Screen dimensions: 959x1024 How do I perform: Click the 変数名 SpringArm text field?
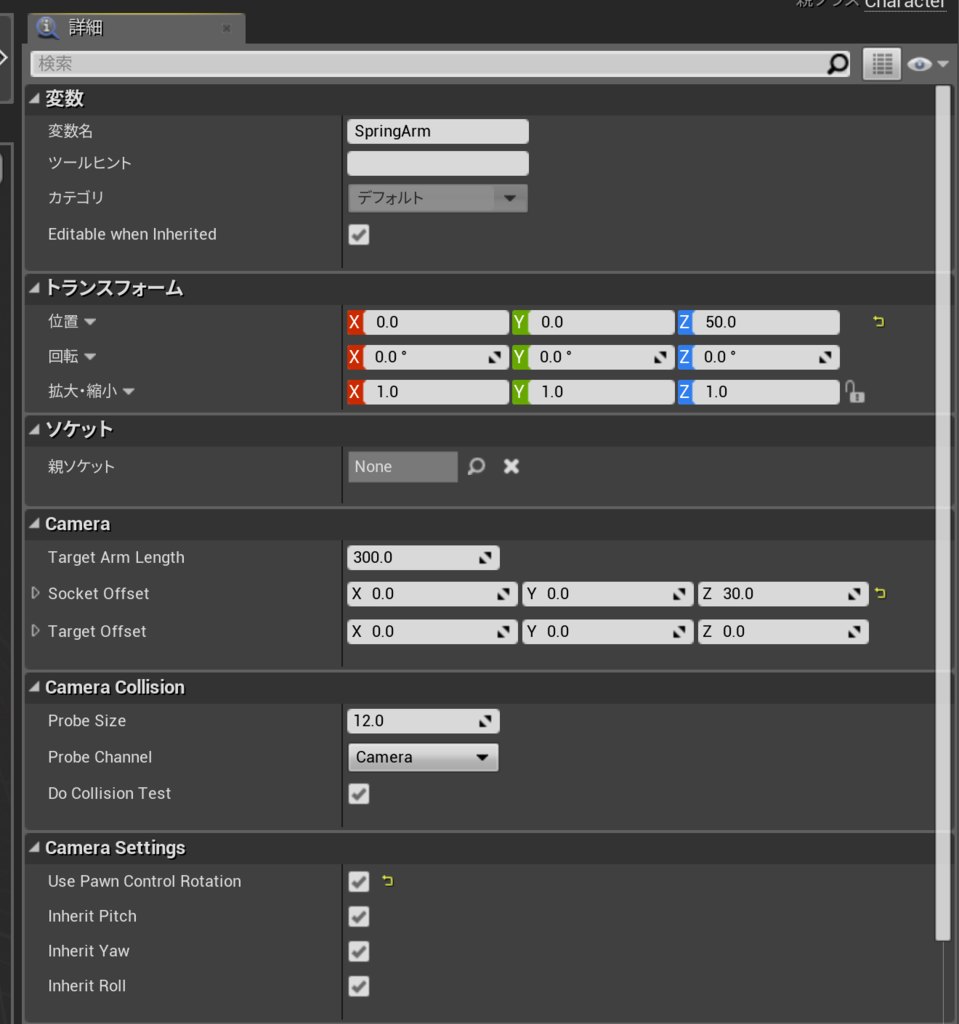coord(438,131)
